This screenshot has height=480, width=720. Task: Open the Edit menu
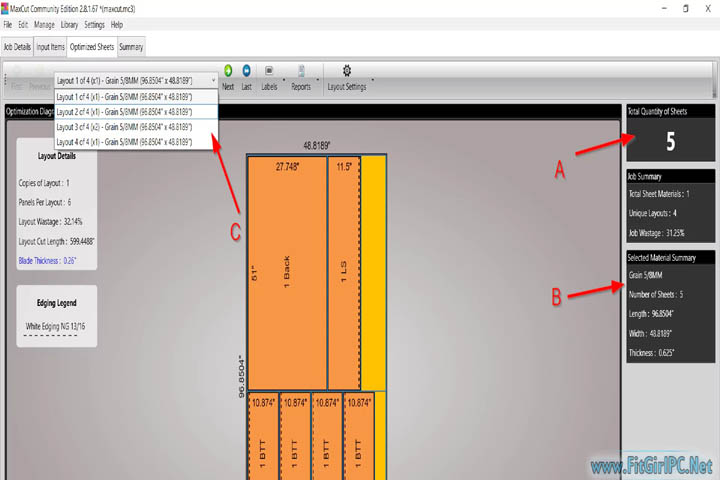23,25
